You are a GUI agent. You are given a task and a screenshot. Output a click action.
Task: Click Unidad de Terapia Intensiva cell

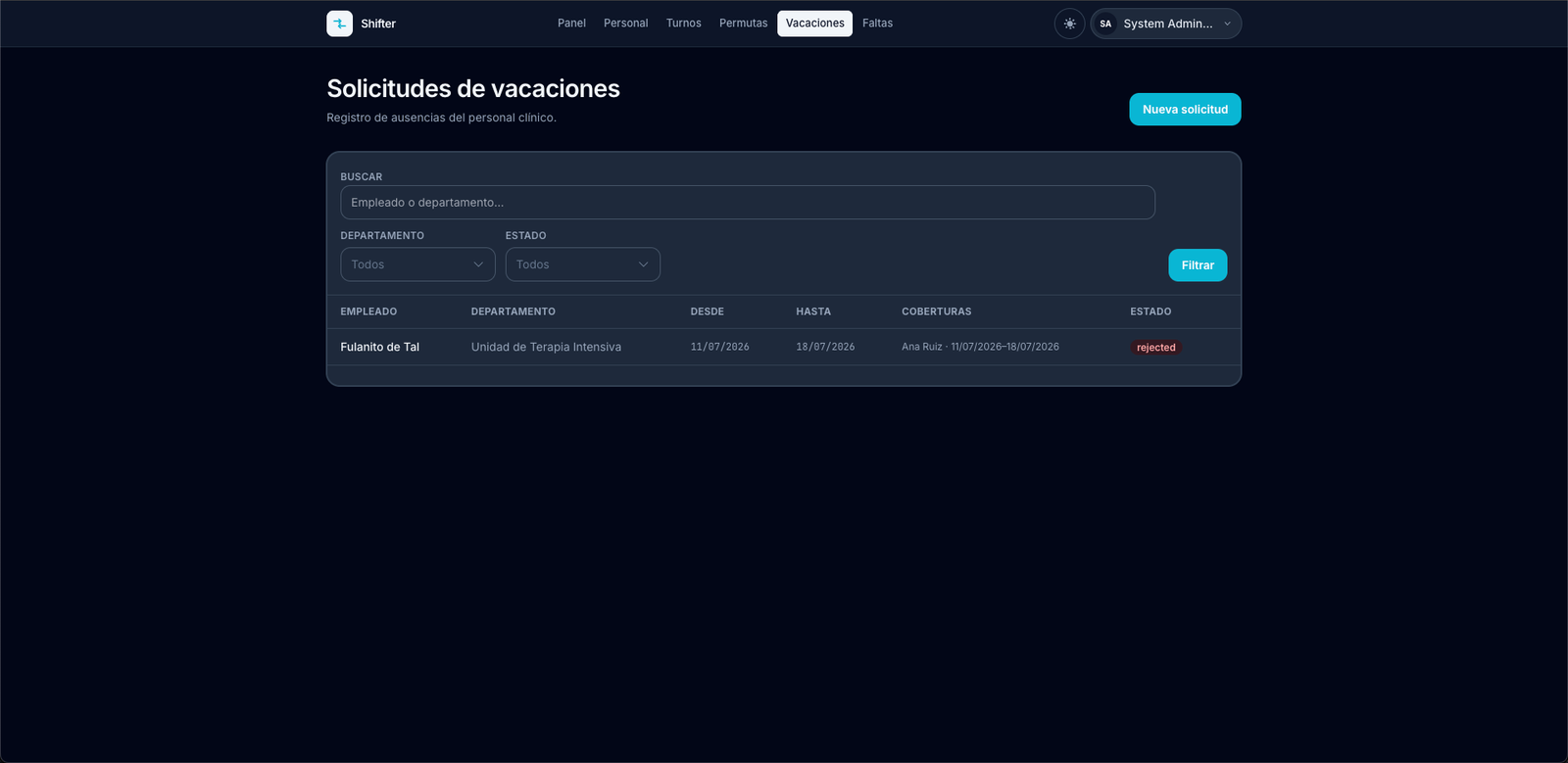point(546,347)
